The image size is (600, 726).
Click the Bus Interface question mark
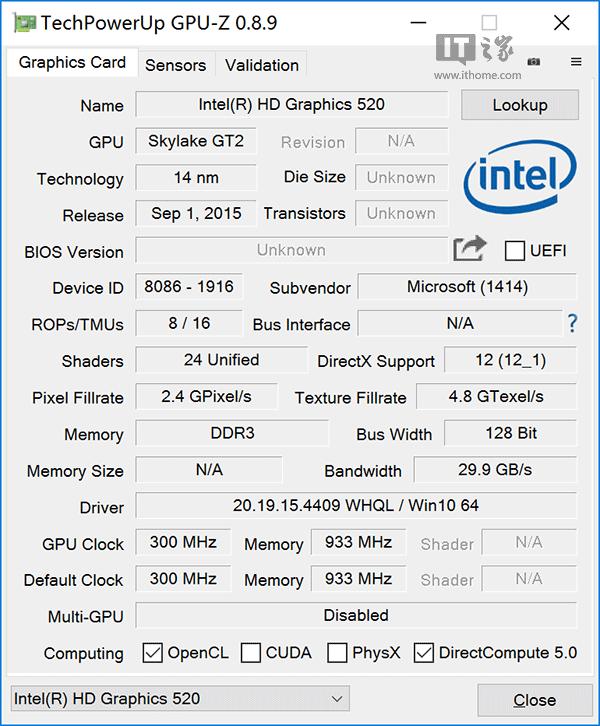pos(572,323)
